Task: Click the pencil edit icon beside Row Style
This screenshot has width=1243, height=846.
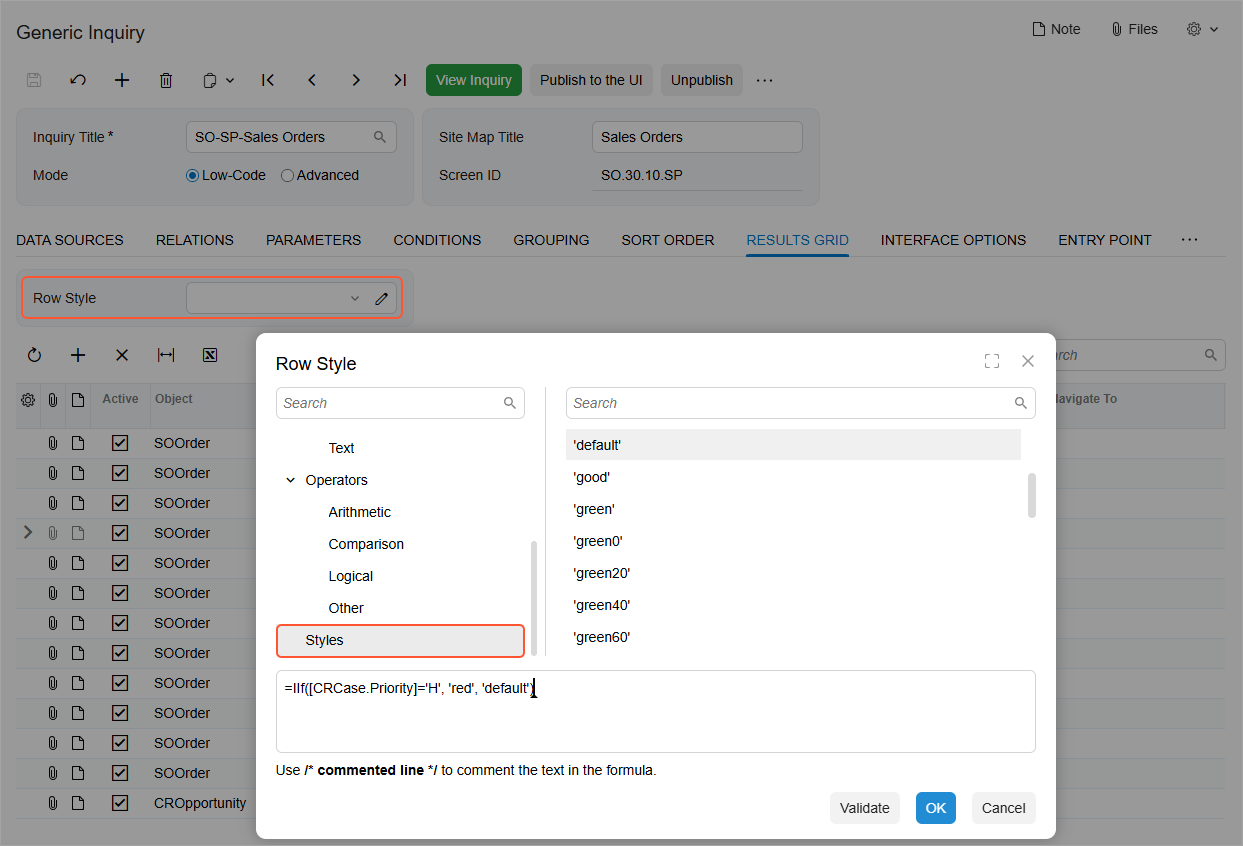Action: [x=381, y=298]
